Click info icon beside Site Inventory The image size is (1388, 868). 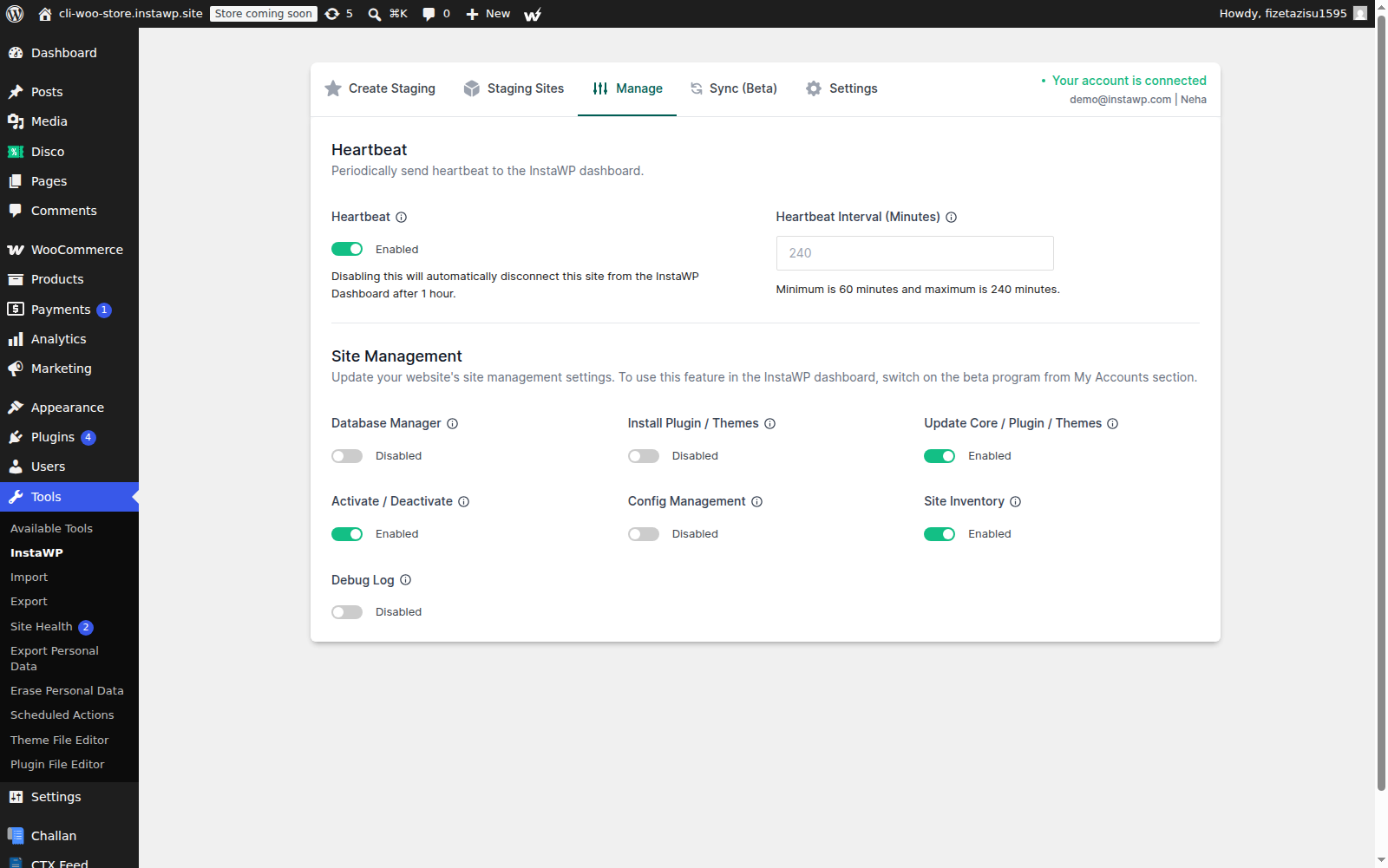pyautogui.click(x=1015, y=501)
